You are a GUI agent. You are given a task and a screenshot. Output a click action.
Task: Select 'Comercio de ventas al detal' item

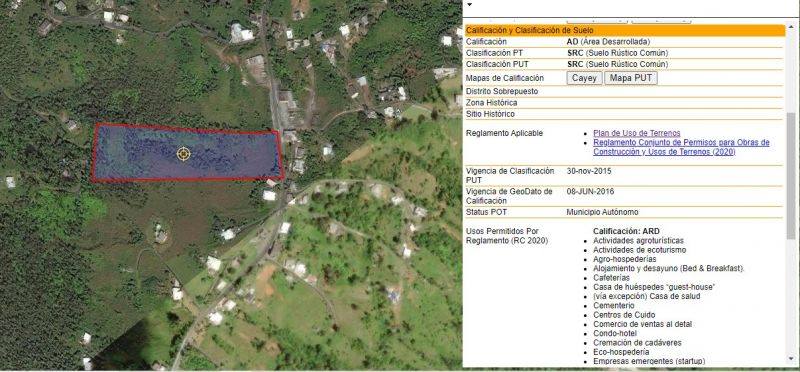pos(643,324)
